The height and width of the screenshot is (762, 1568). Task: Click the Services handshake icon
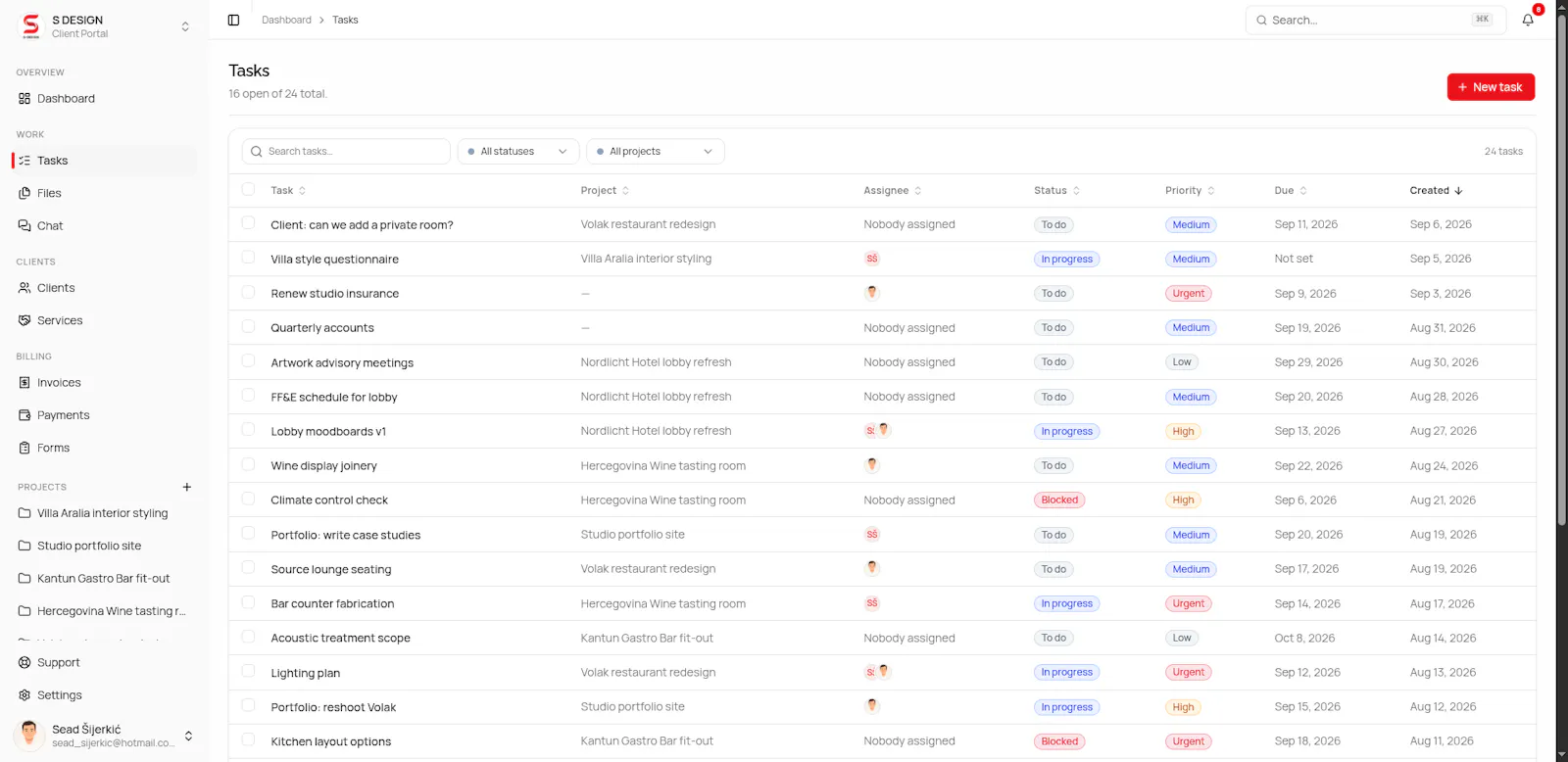(x=24, y=320)
